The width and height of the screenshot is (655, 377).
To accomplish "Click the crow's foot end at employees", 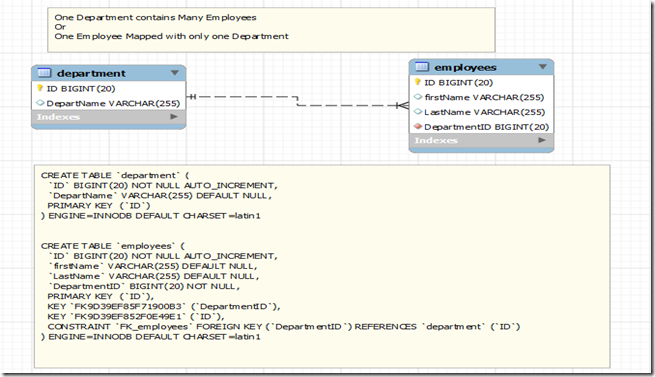I will tap(403, 105).
